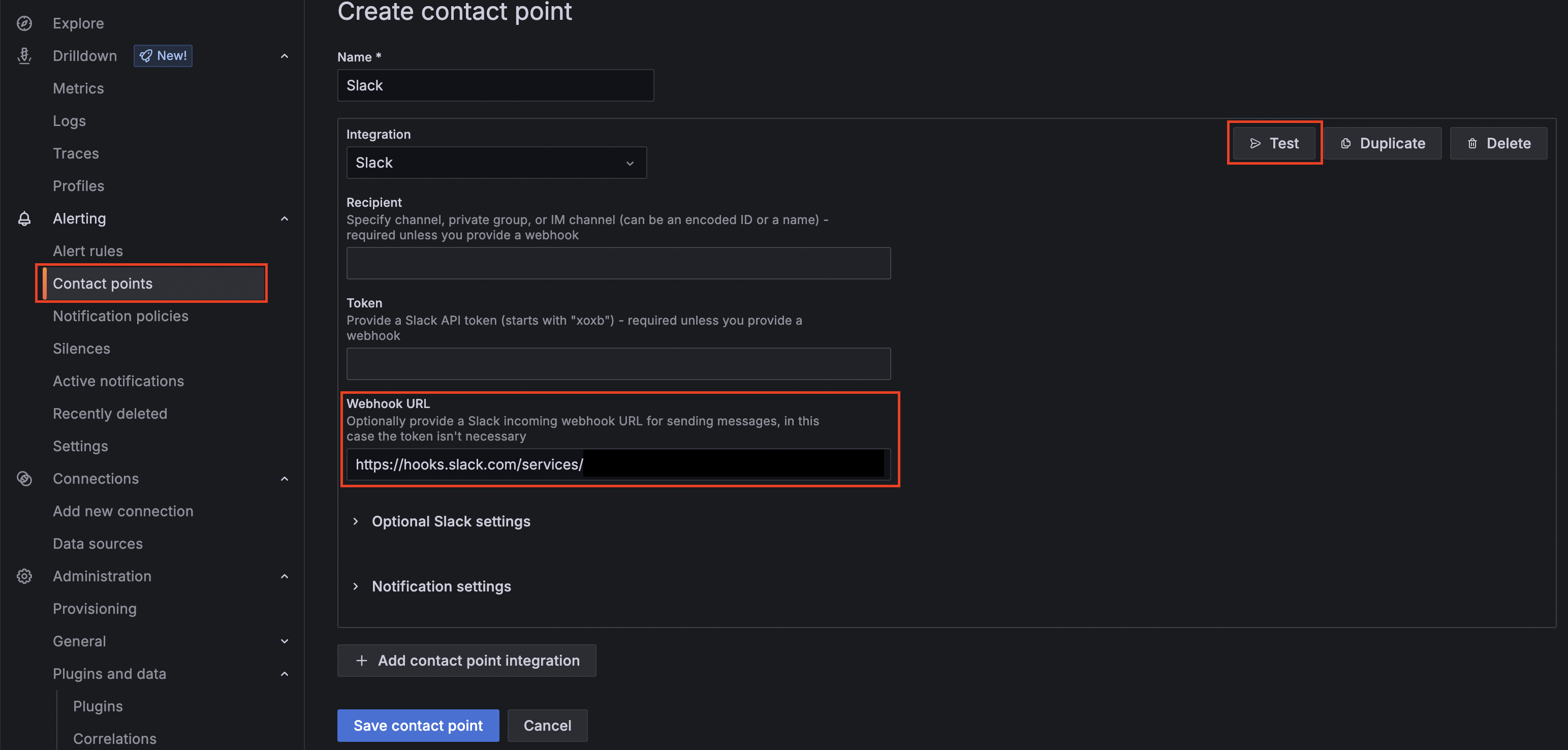1568x750 pixels.
Task: Open Silences page
Action: click(x=81, y=348)
